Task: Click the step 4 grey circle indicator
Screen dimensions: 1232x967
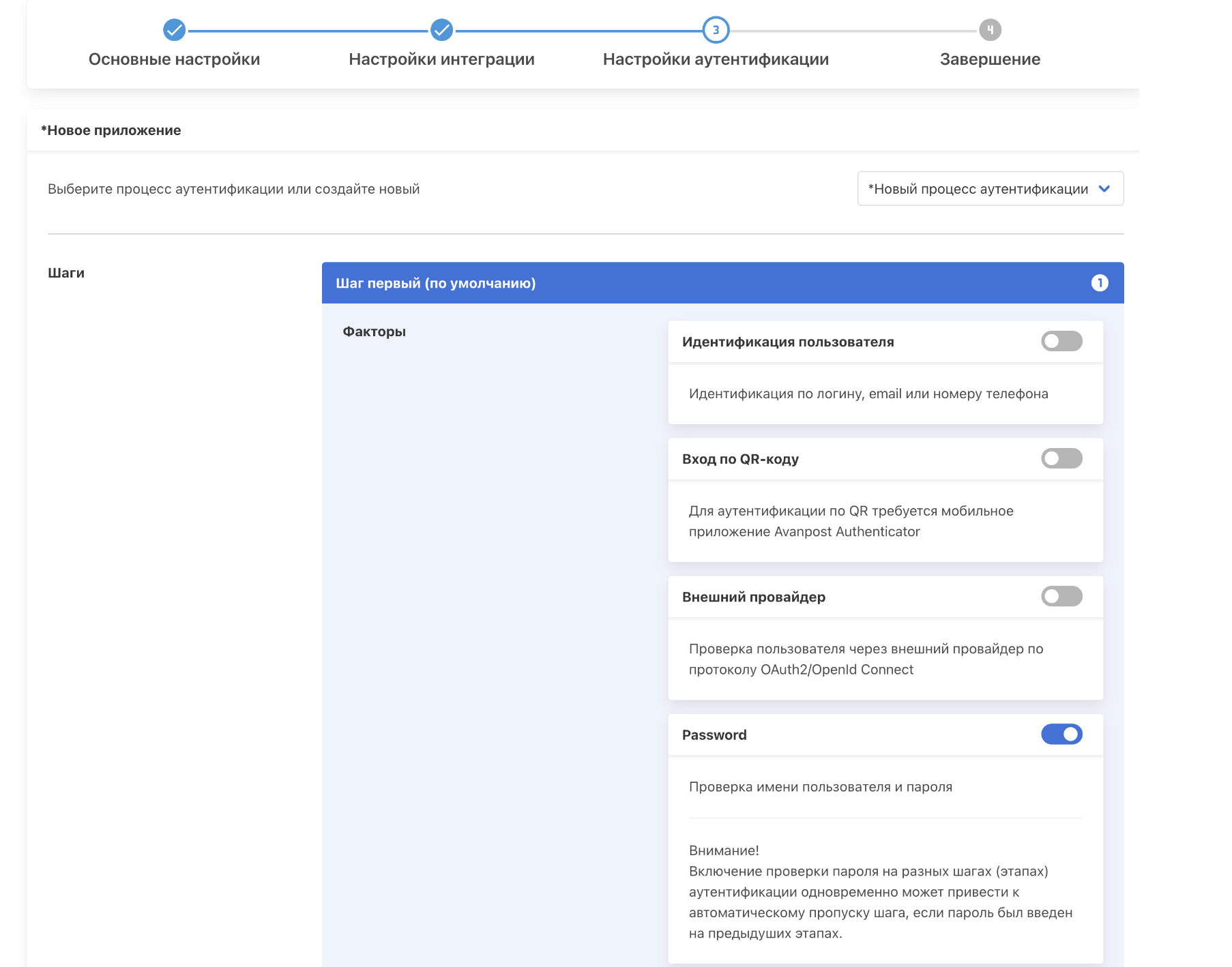Action: pyautogui.click(x=990, y=30)
